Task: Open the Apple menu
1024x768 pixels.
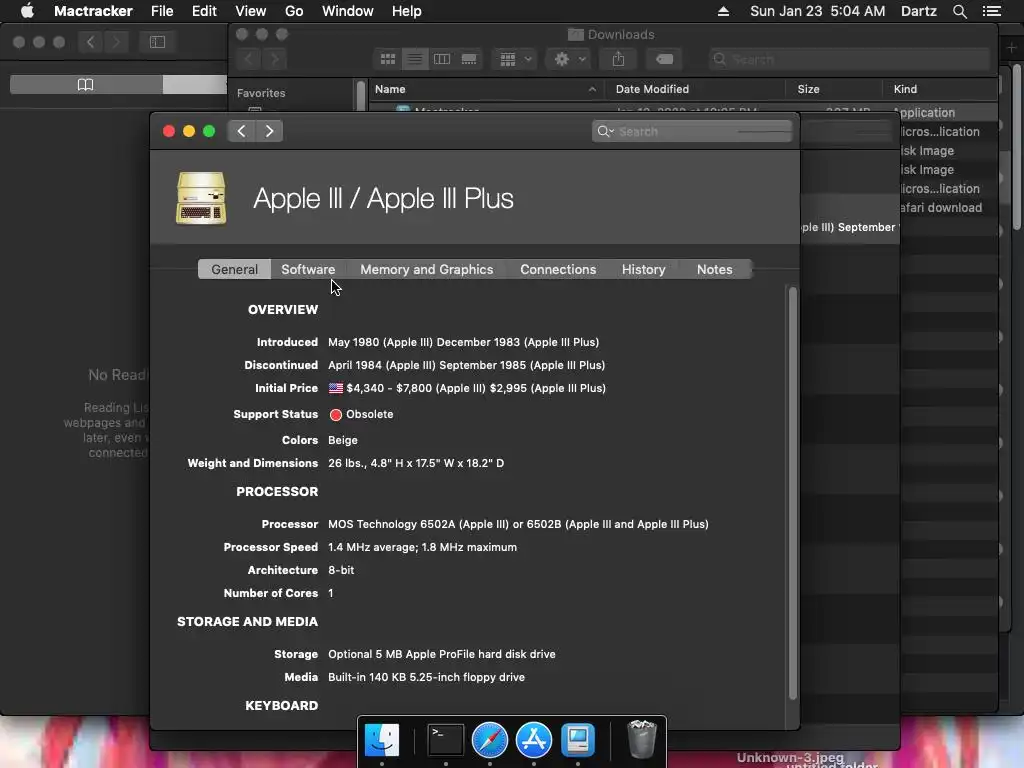Action: [27, 11]
